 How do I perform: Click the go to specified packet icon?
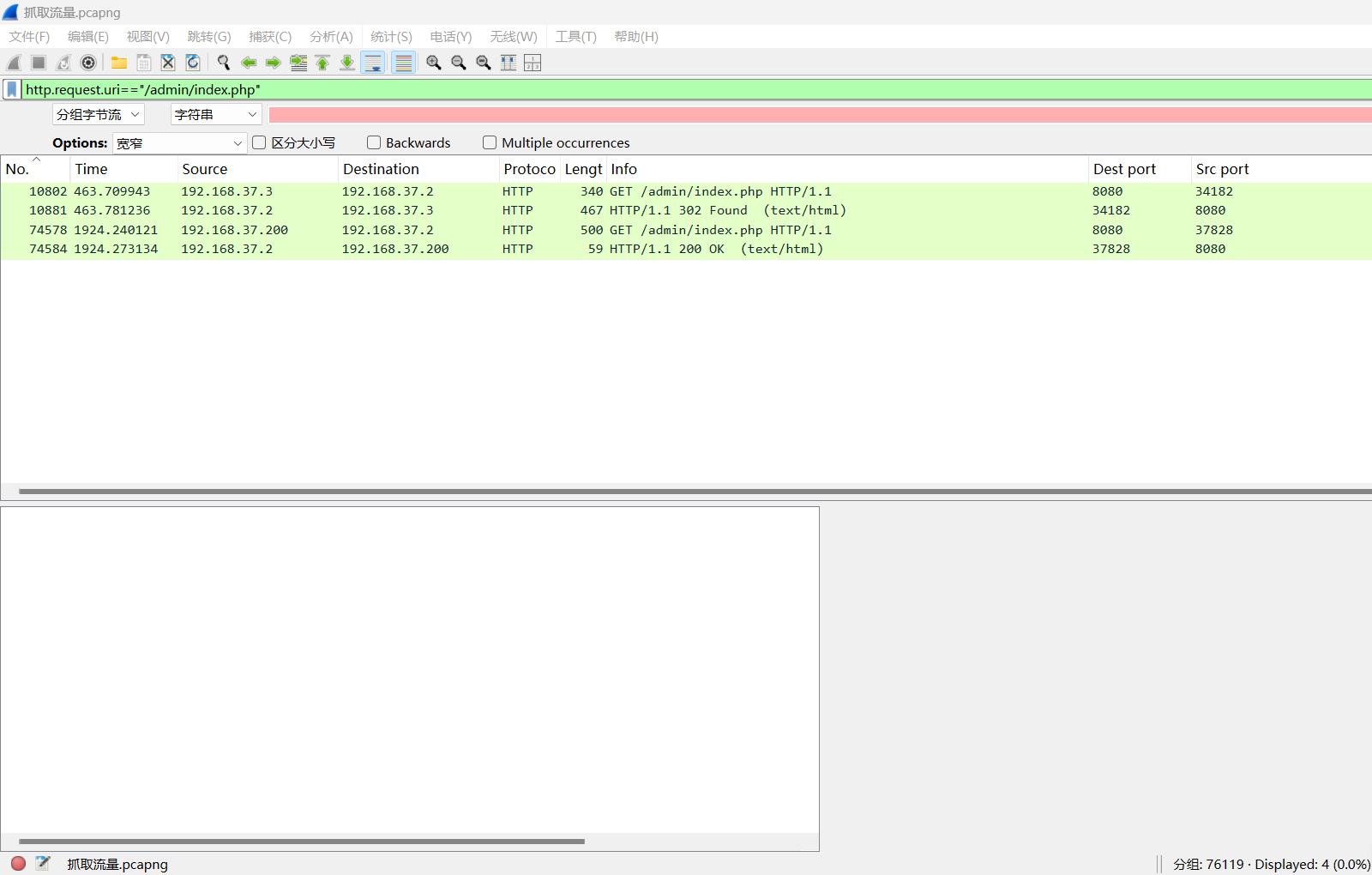[298, 63]
